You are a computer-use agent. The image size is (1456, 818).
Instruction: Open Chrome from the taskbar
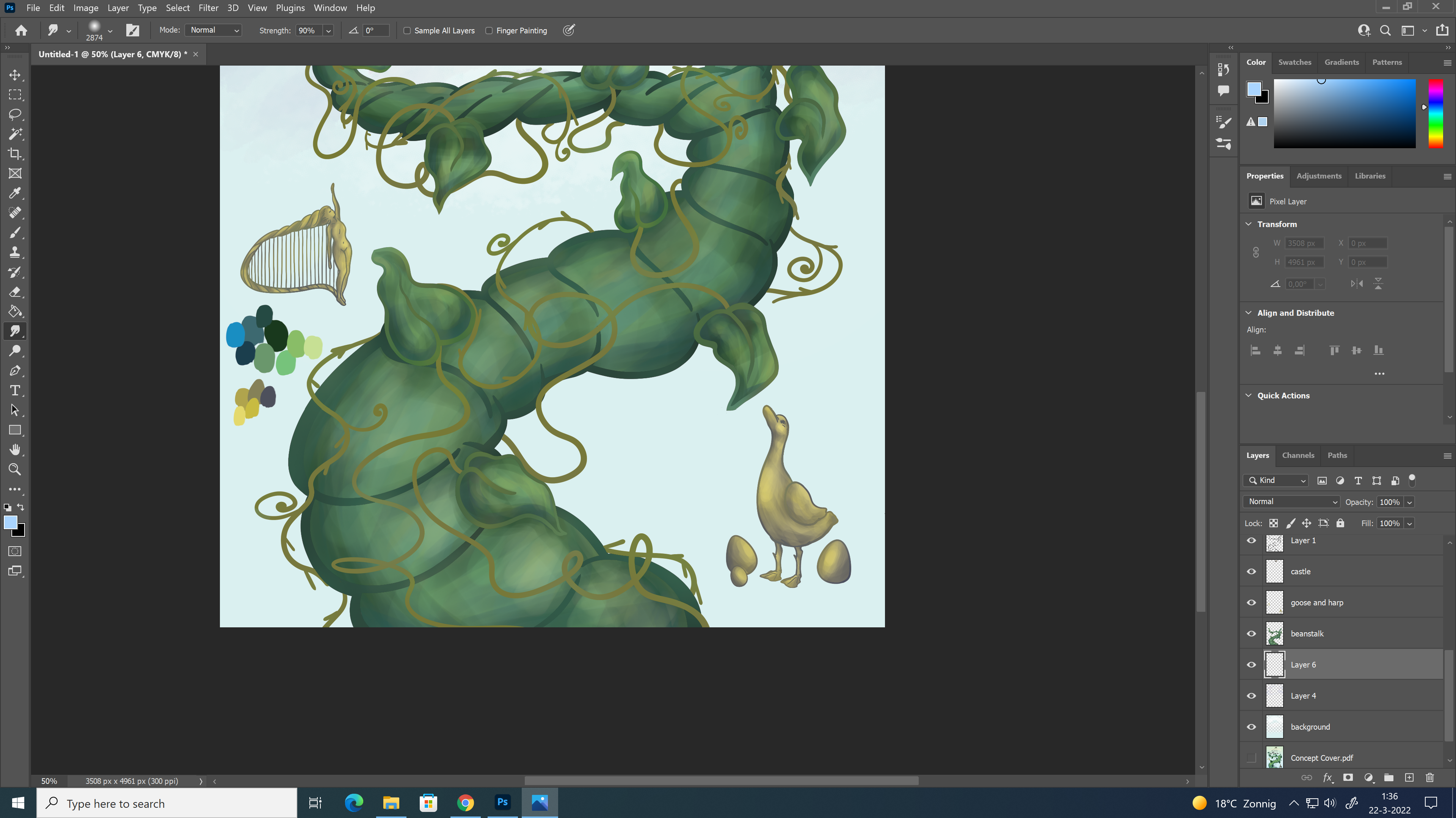465,803
